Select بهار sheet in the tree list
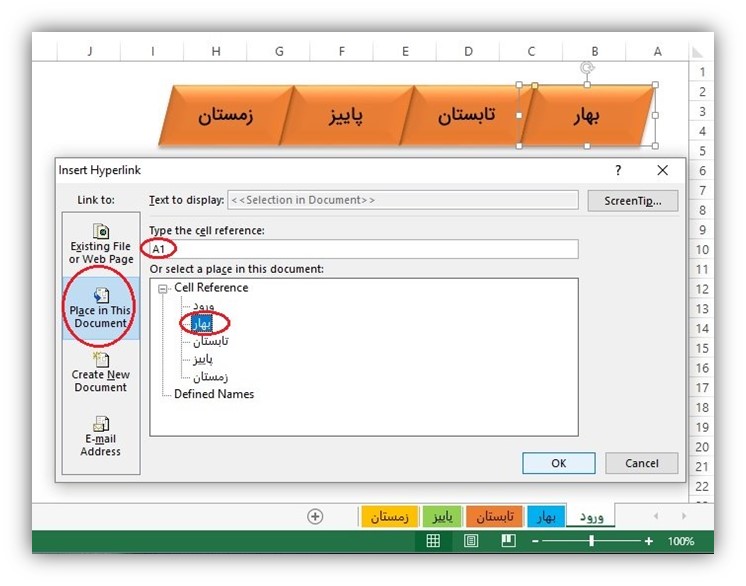This screenshot has width=746, height=586. click(204, 323)
